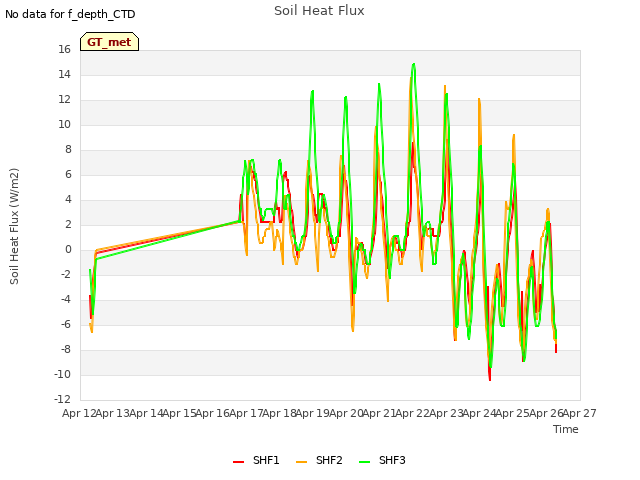Click the -8 y-axis tick label

pos(66,349)
